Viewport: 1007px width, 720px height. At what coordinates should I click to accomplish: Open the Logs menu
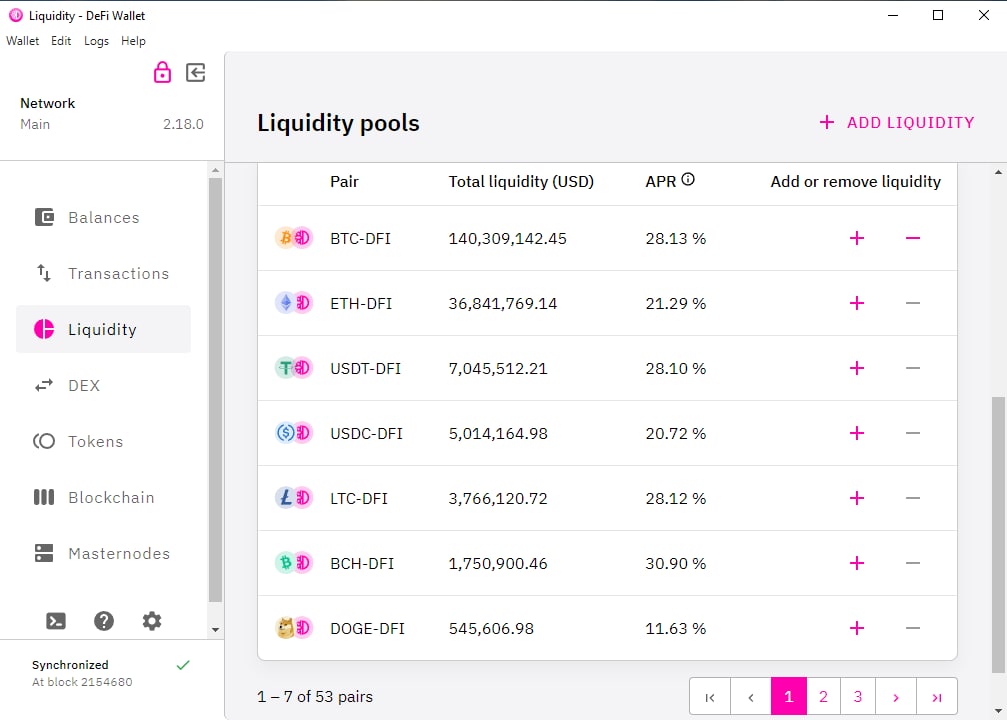coord(96,41)
